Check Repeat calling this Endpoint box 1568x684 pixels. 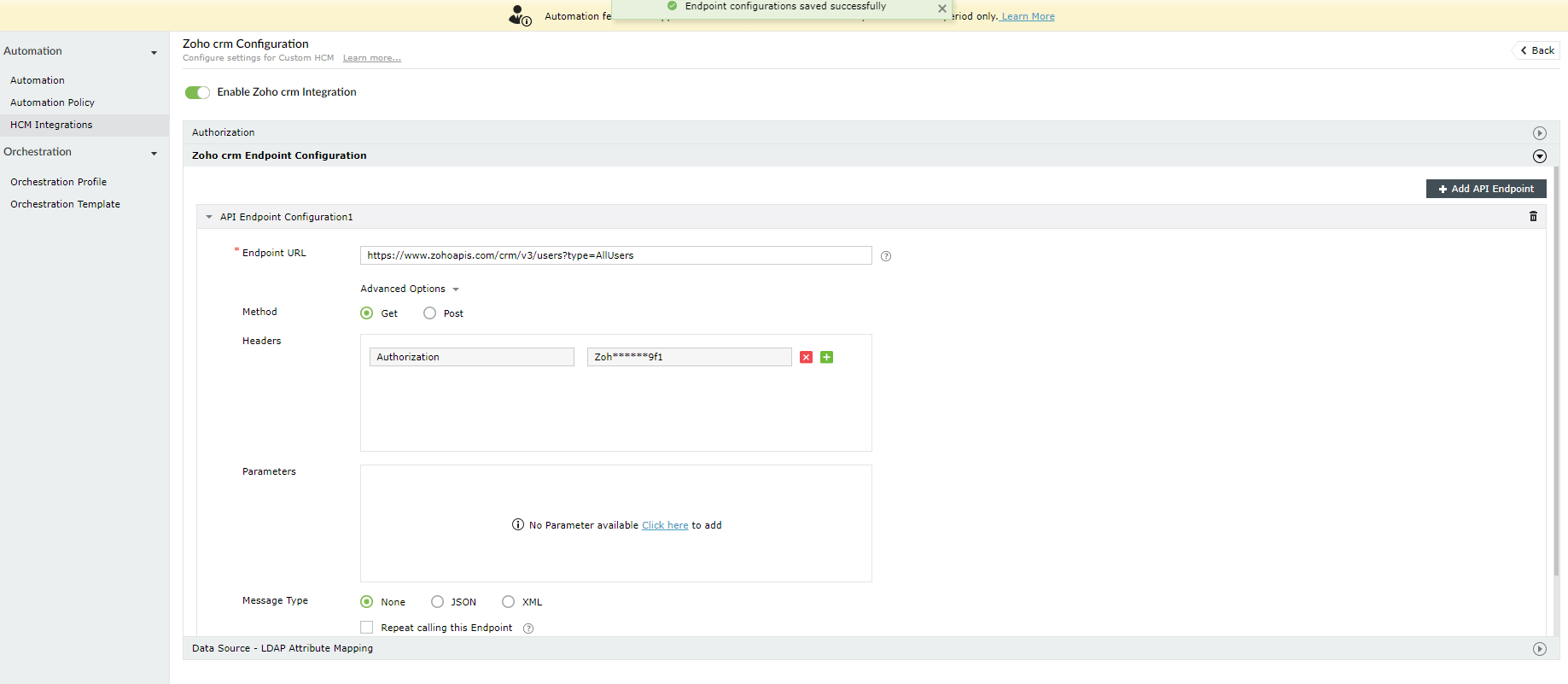coord(367,628)
